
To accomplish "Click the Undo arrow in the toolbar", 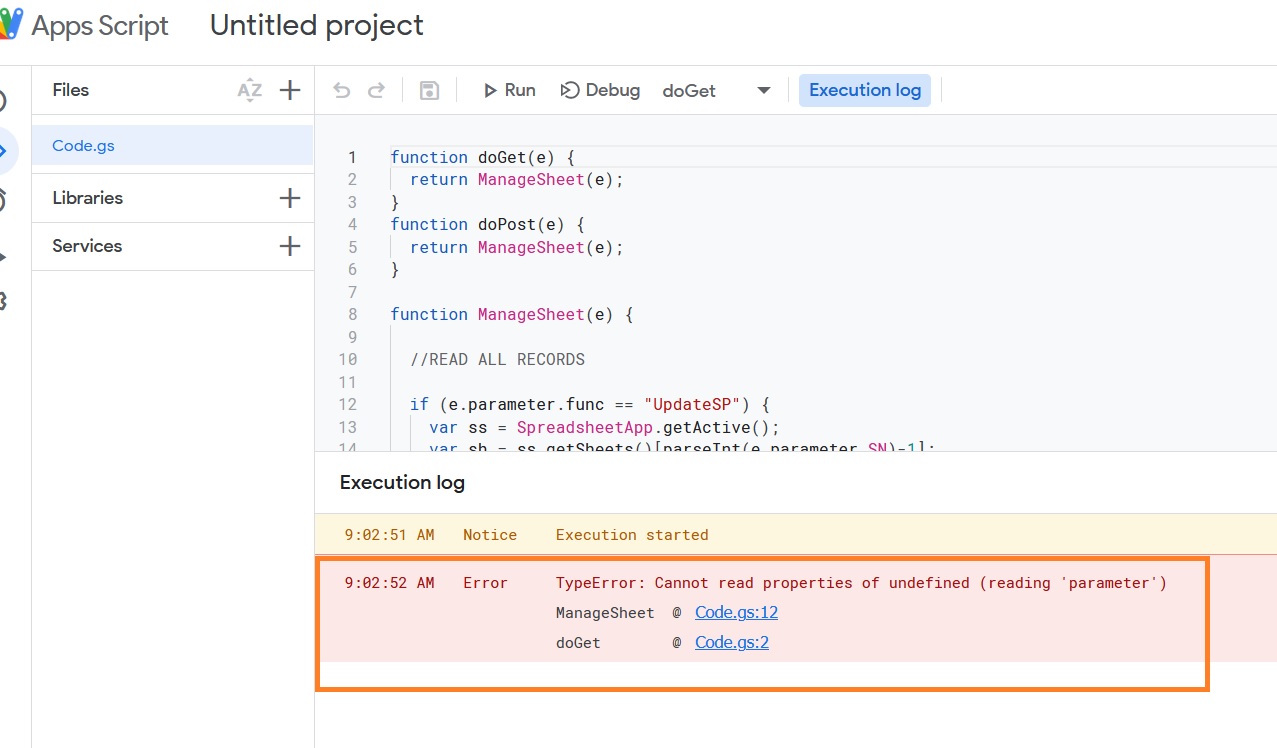I will (342, 91).
